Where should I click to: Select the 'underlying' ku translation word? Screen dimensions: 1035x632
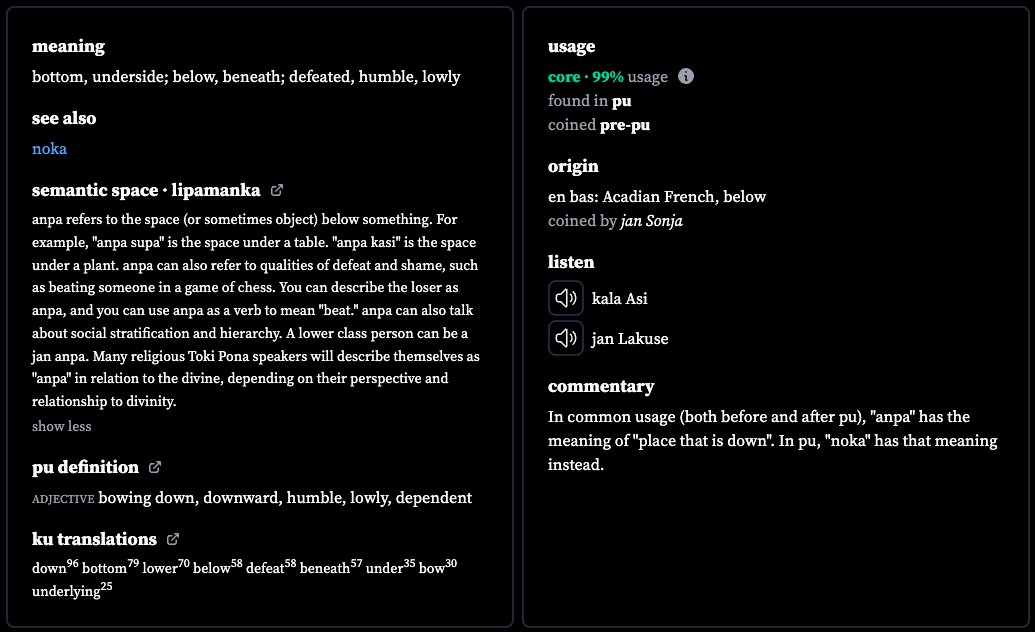(x=66, y=591)
